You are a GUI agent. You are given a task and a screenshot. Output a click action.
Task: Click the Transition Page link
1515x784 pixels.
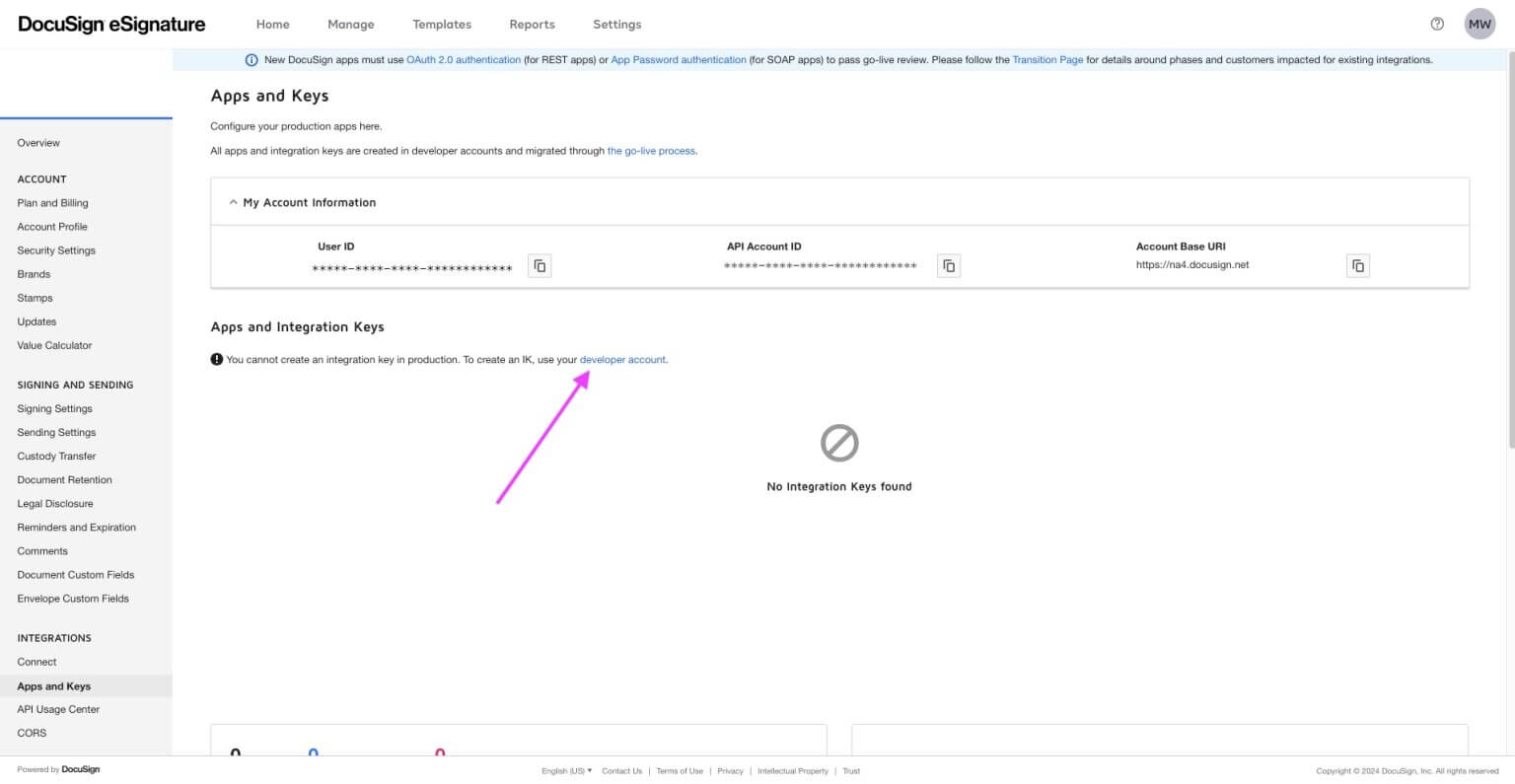click(1047, 60)
